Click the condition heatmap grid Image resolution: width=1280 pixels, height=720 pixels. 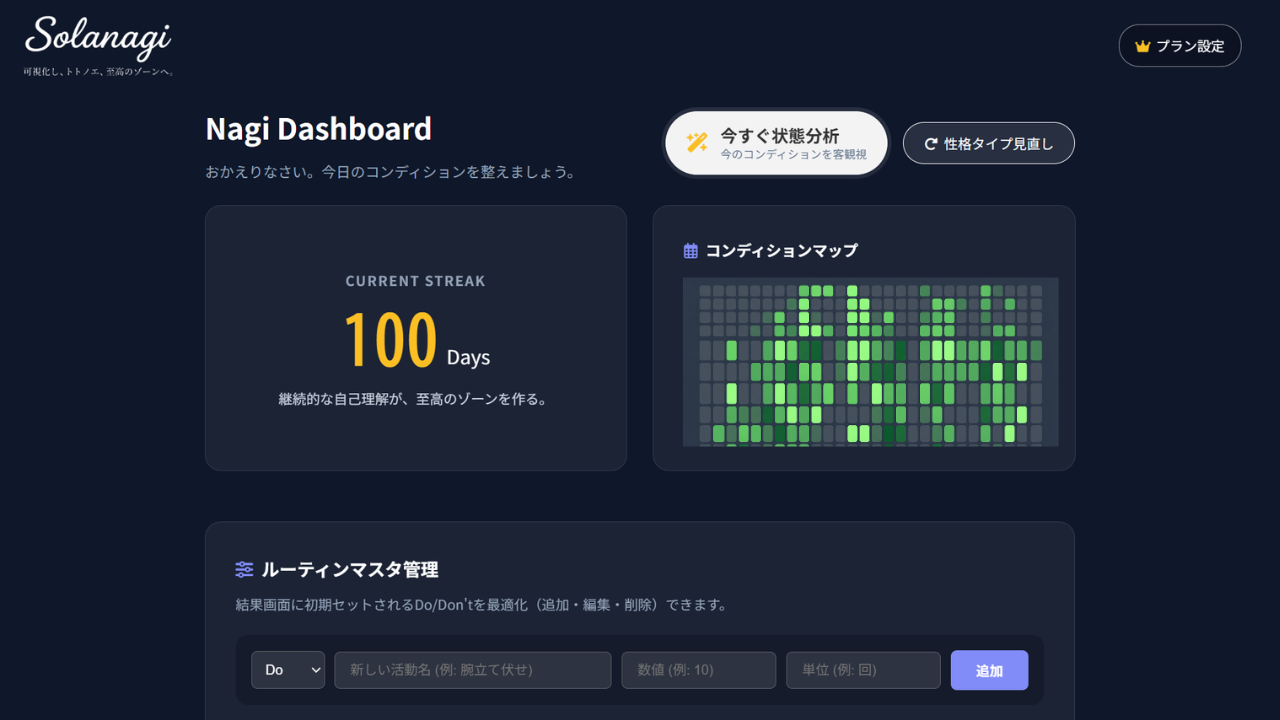[x=870, y=362]
